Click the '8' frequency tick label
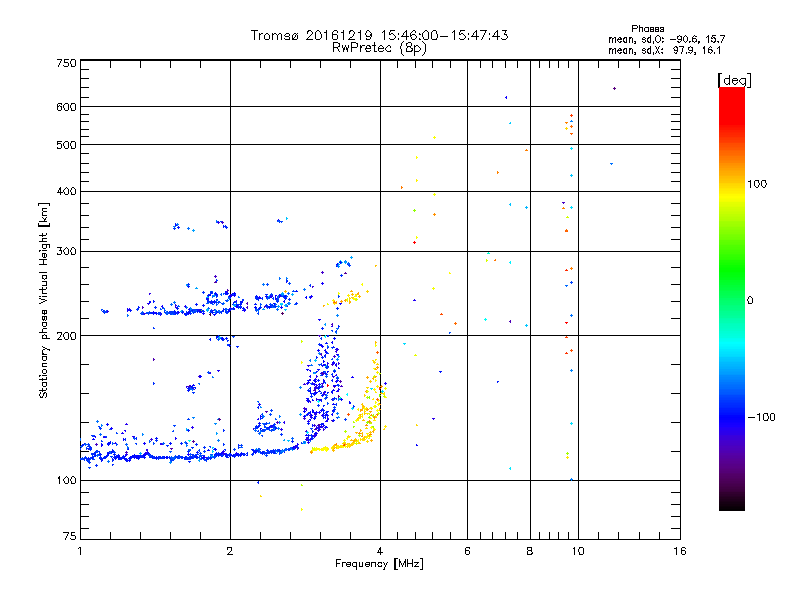Image resolution: width=800 pixels, height=600 pixels. coord(530,551)
